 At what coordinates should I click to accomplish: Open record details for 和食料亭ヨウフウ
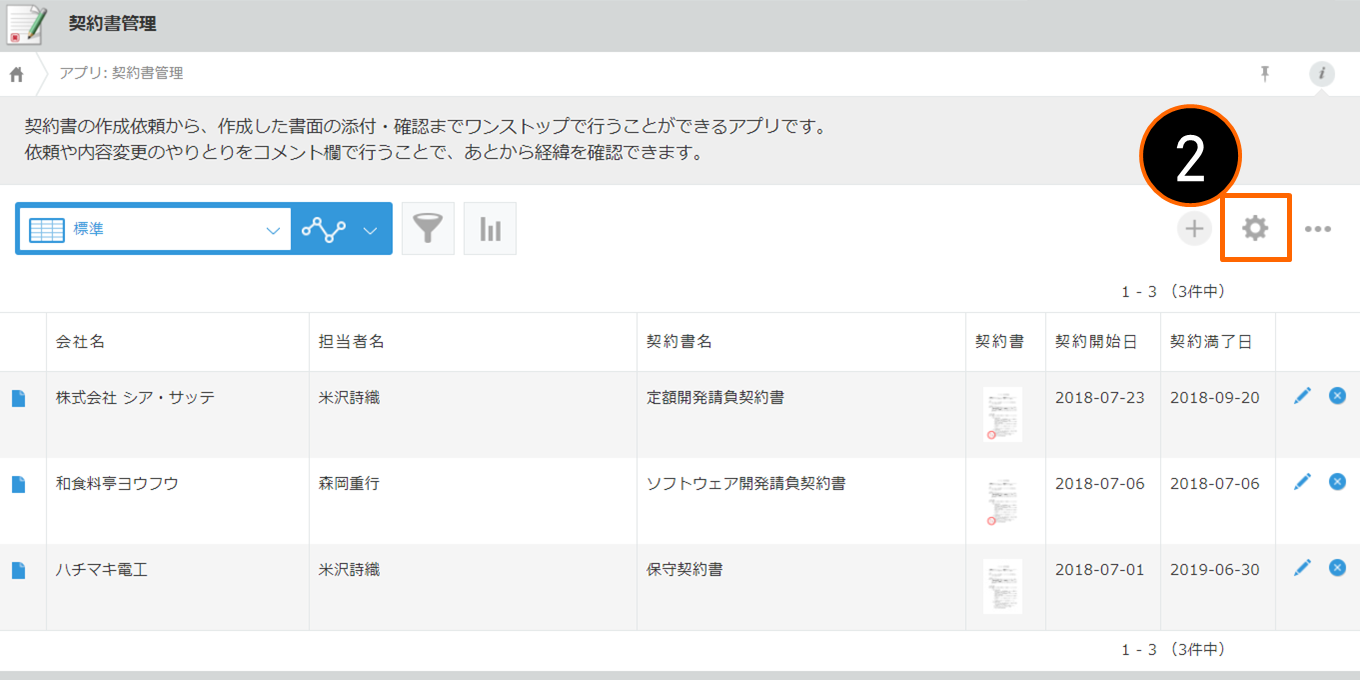pyautogui.click(x=18, y=484)
